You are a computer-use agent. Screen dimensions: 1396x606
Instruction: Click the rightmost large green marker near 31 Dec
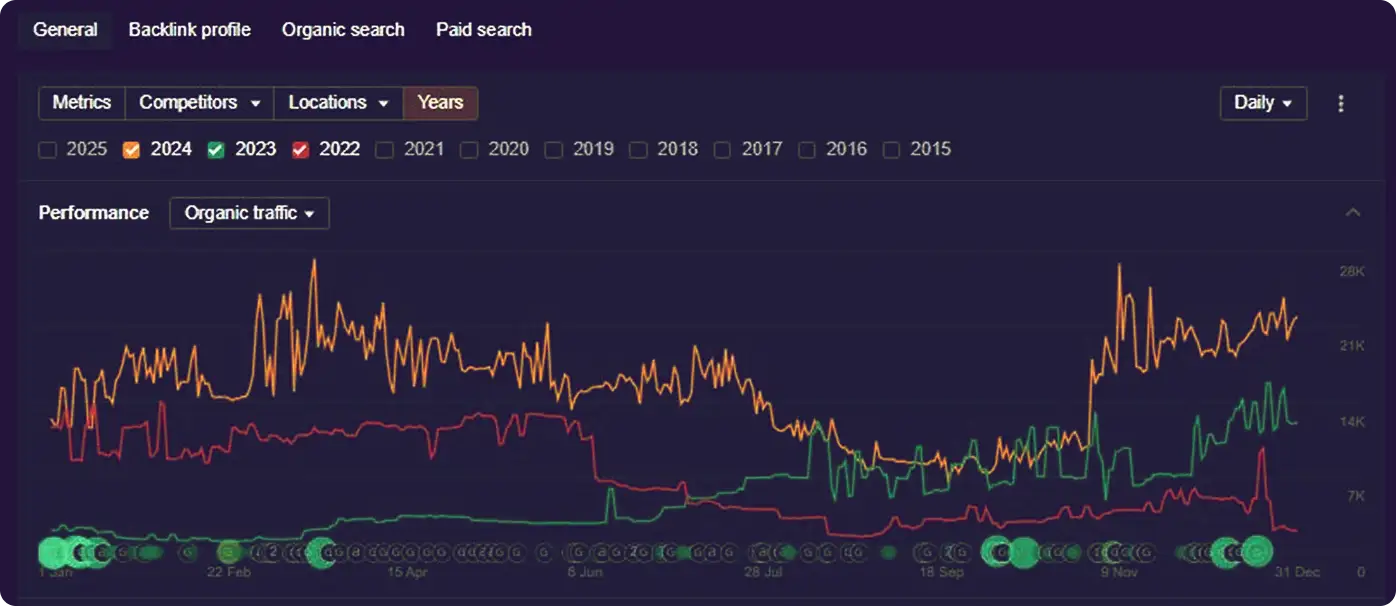(x=1256, y=551)
